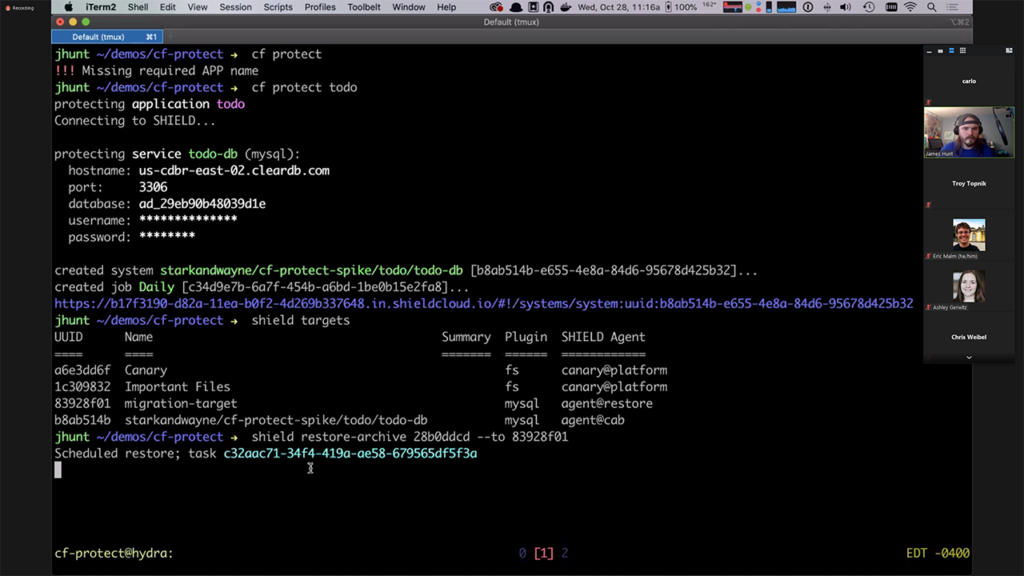Viewport: 1024px width, 576px height.
Task: Switch Zoom panel to stacked strip view
Action: tap(952, 50)
